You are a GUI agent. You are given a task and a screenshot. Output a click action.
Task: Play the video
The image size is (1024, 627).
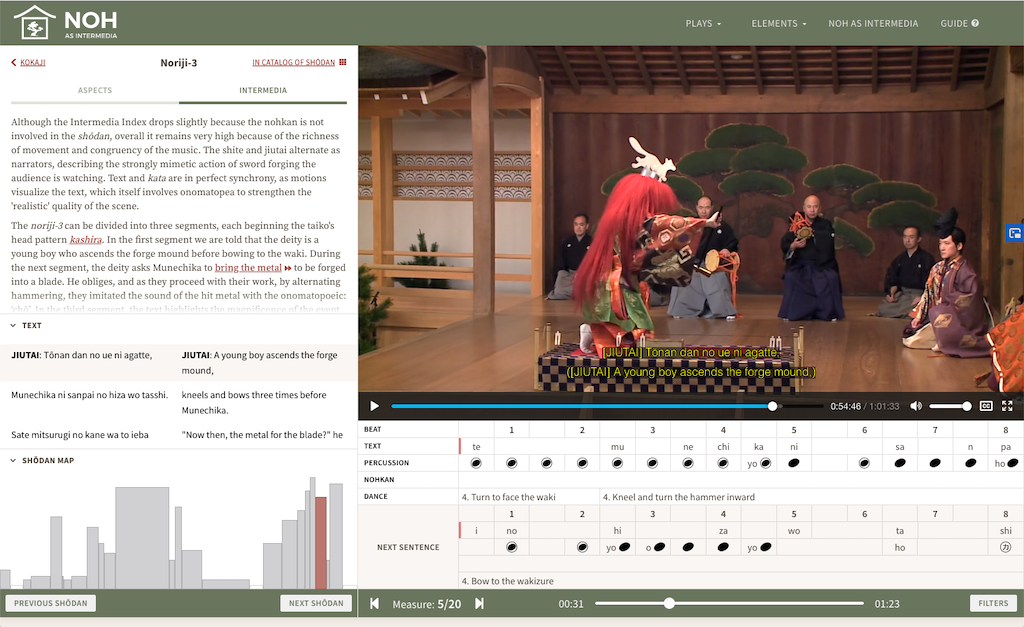[x=375, y=406]
